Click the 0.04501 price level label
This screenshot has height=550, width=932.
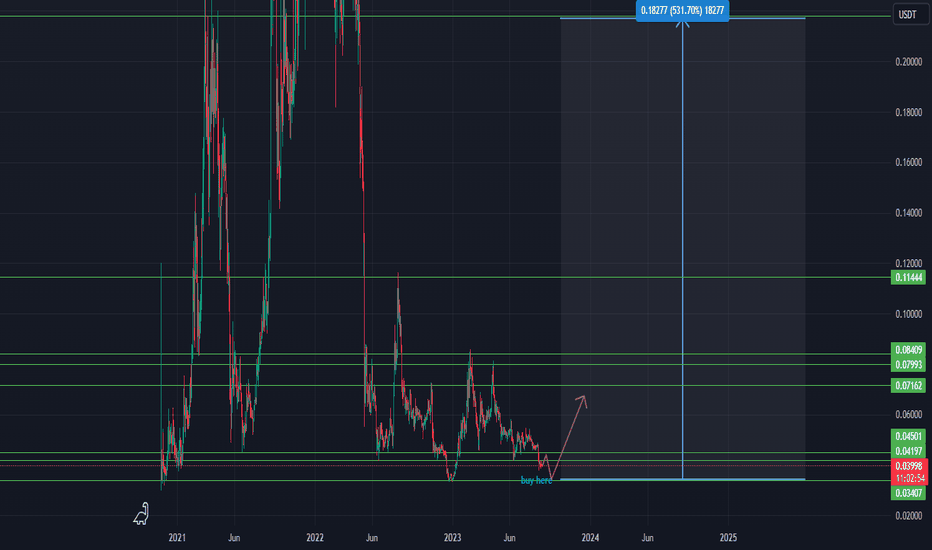click(x=908, y=436)
